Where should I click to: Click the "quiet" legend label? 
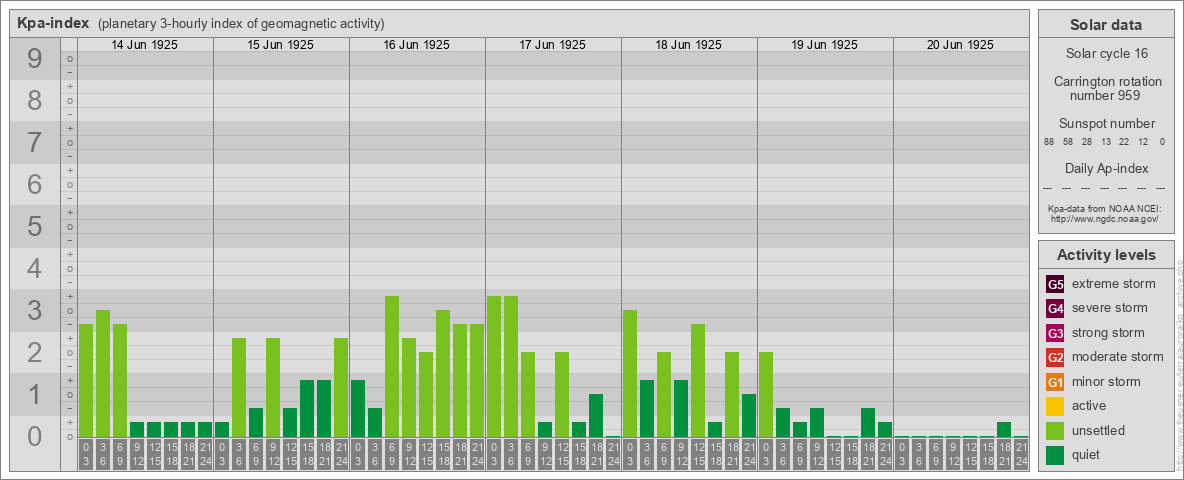tap(1086, 454)
